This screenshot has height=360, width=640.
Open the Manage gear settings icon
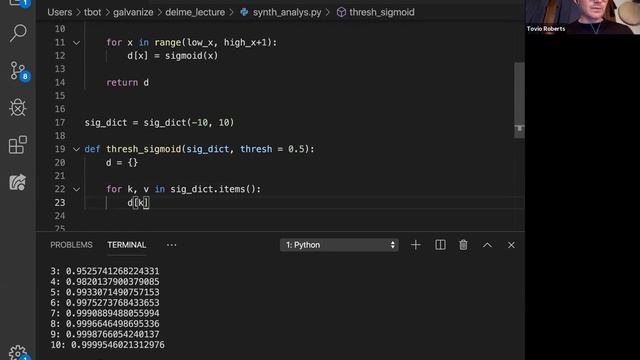point(18,353)
